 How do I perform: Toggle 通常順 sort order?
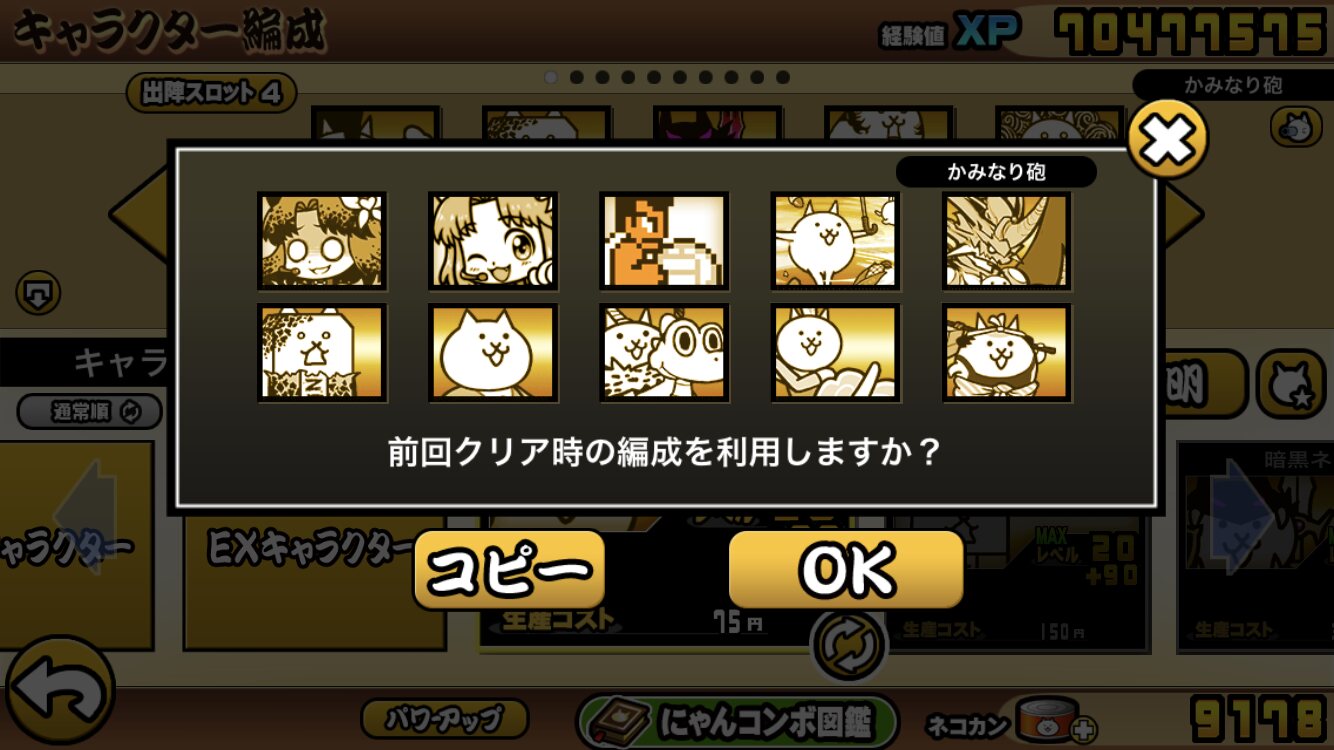(x=90, y=412)
